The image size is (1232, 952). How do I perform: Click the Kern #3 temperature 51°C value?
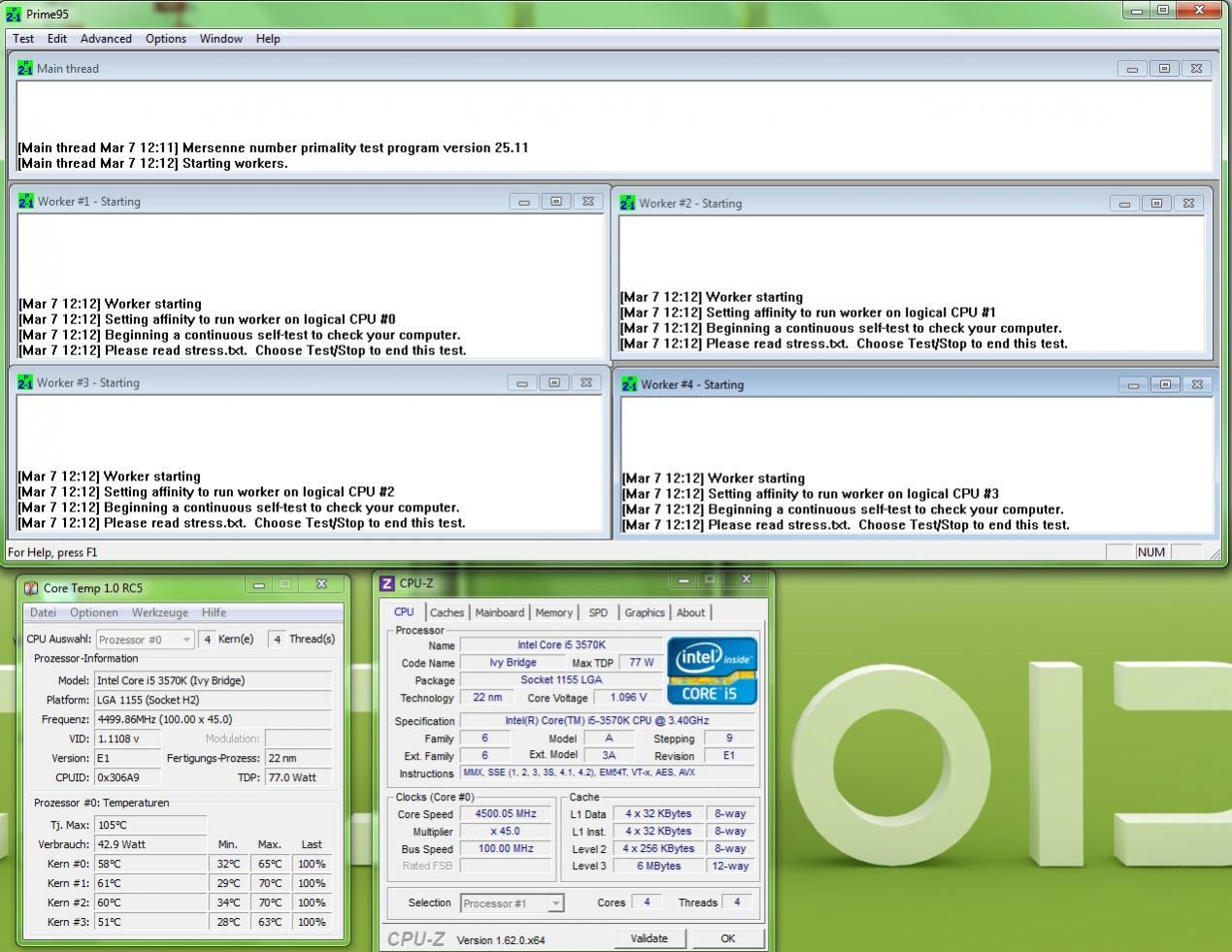[150, 922]
